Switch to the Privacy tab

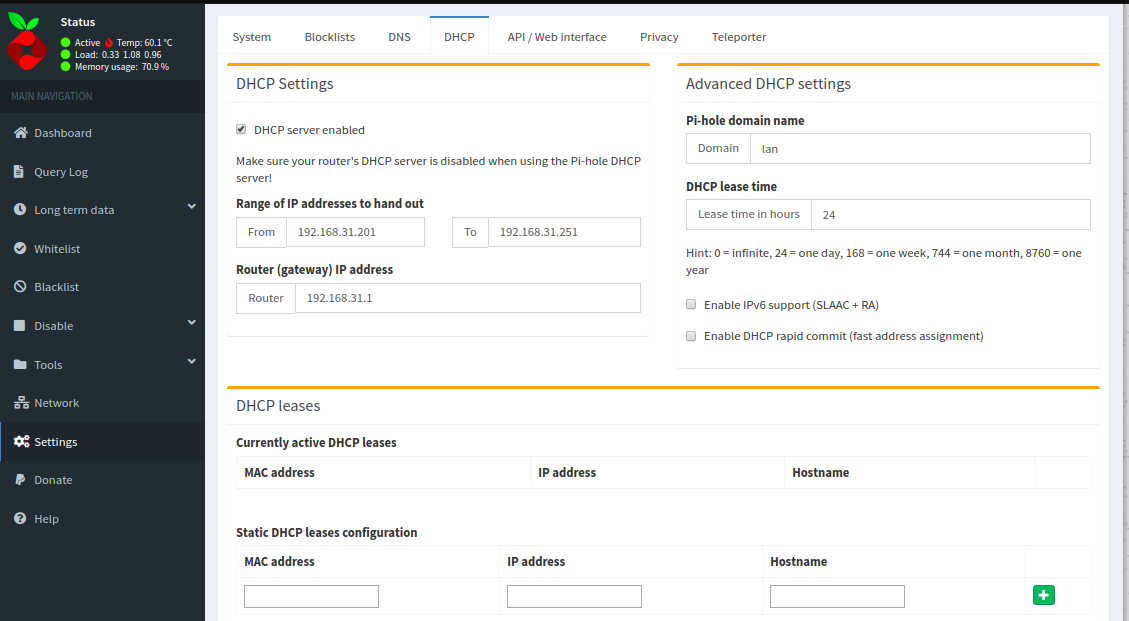point(659,36)
